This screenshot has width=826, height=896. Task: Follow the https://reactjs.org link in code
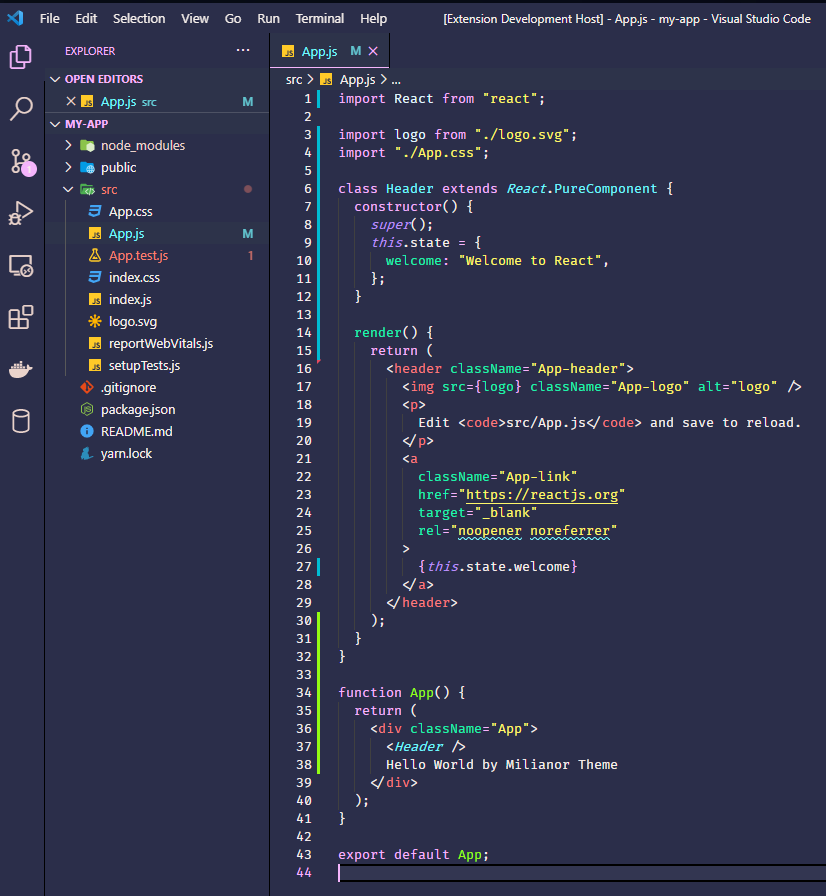tap(542, 494)
